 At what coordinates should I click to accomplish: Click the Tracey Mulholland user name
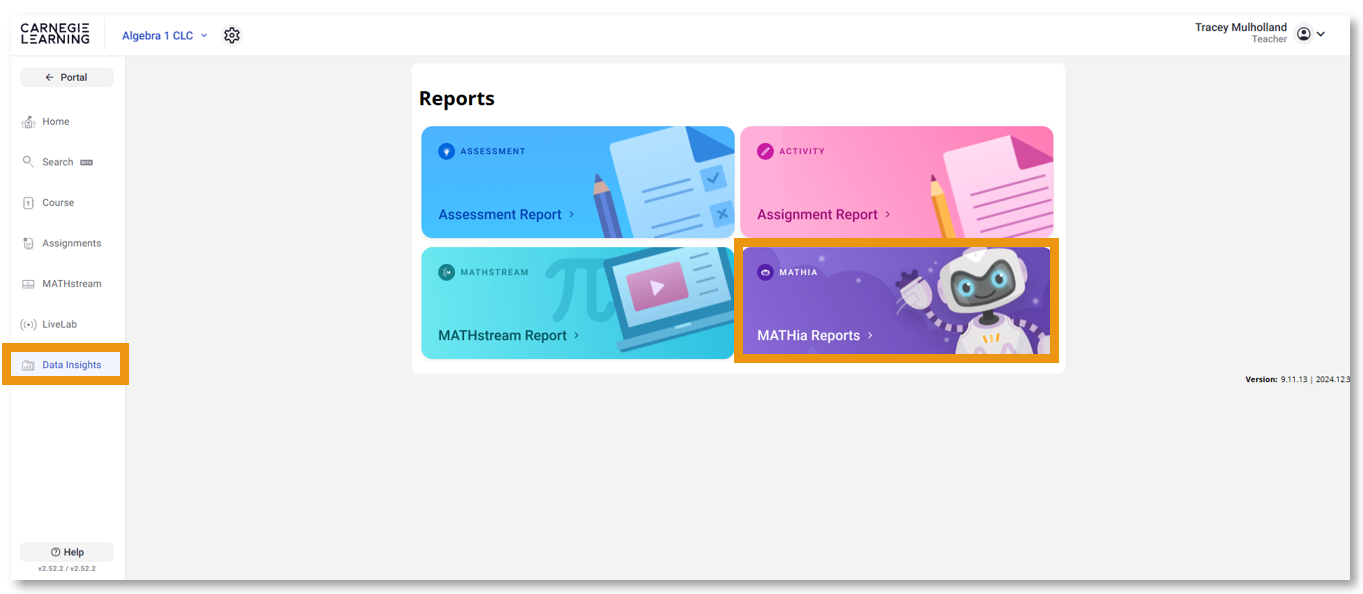click(x=1241, y=27)
